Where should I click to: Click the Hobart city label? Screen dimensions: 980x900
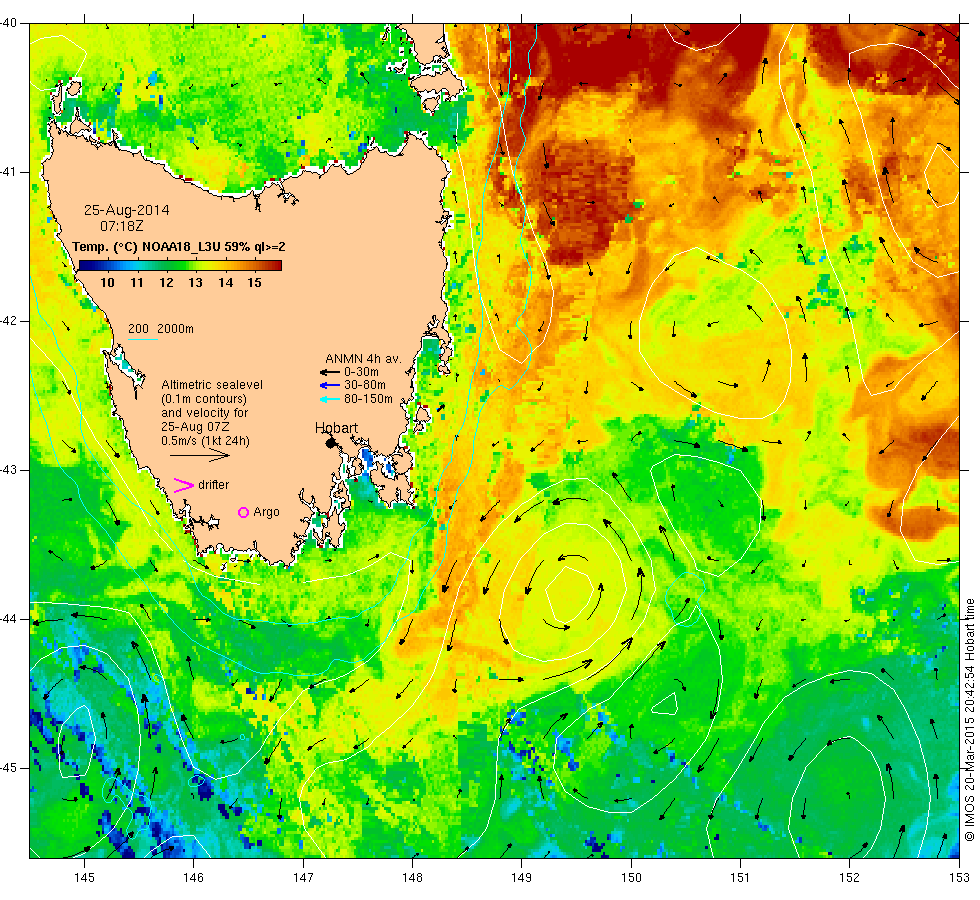click(336, 428)
